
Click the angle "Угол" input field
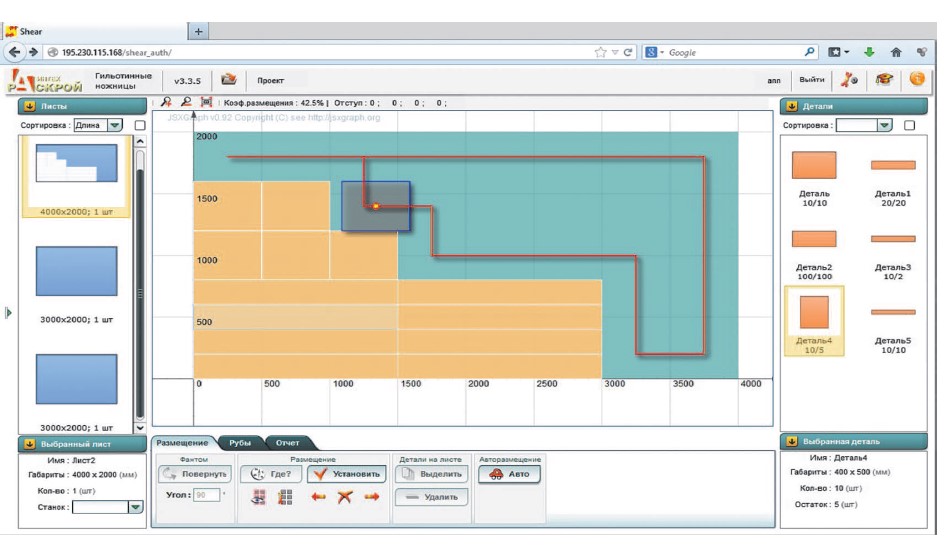pyautogui.click(x=204, y=494)
